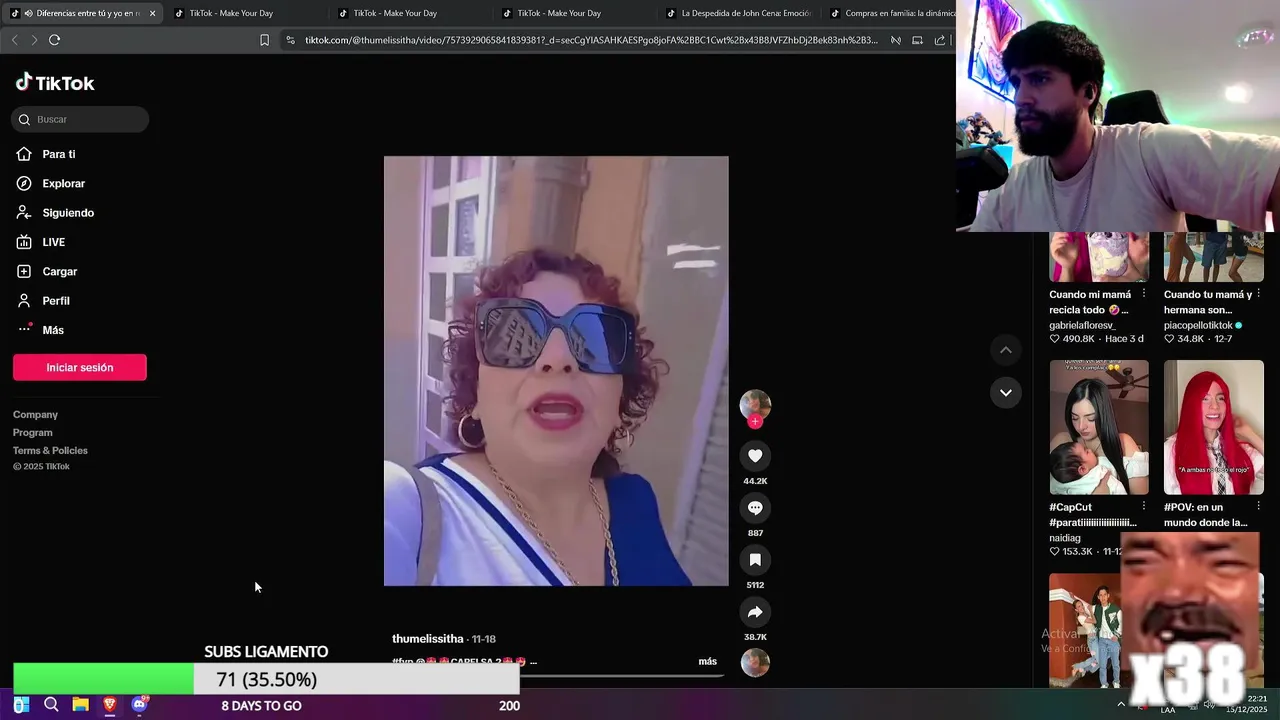Open the Cuando tu mamá y hermana video
The height and width of the screenshot is (720, 1280).
click(x=1214, y=257)
